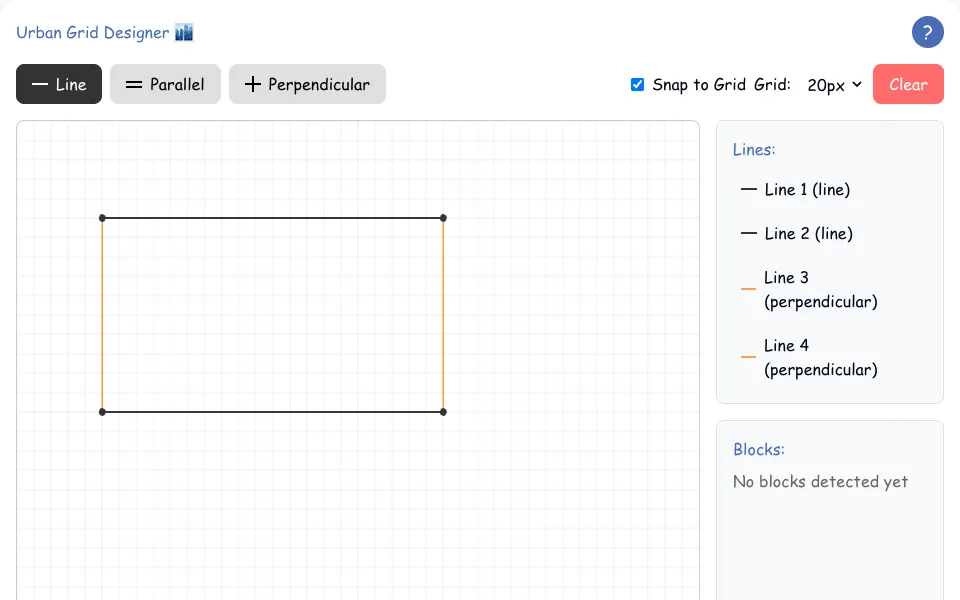Select the Line drawing tool

[59, 84]
